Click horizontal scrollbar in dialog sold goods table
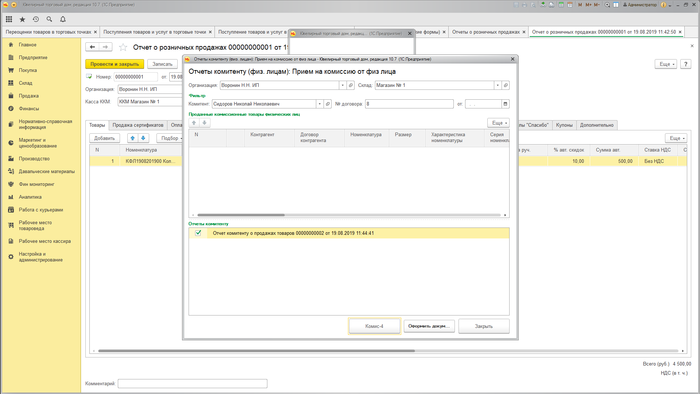 241,215
